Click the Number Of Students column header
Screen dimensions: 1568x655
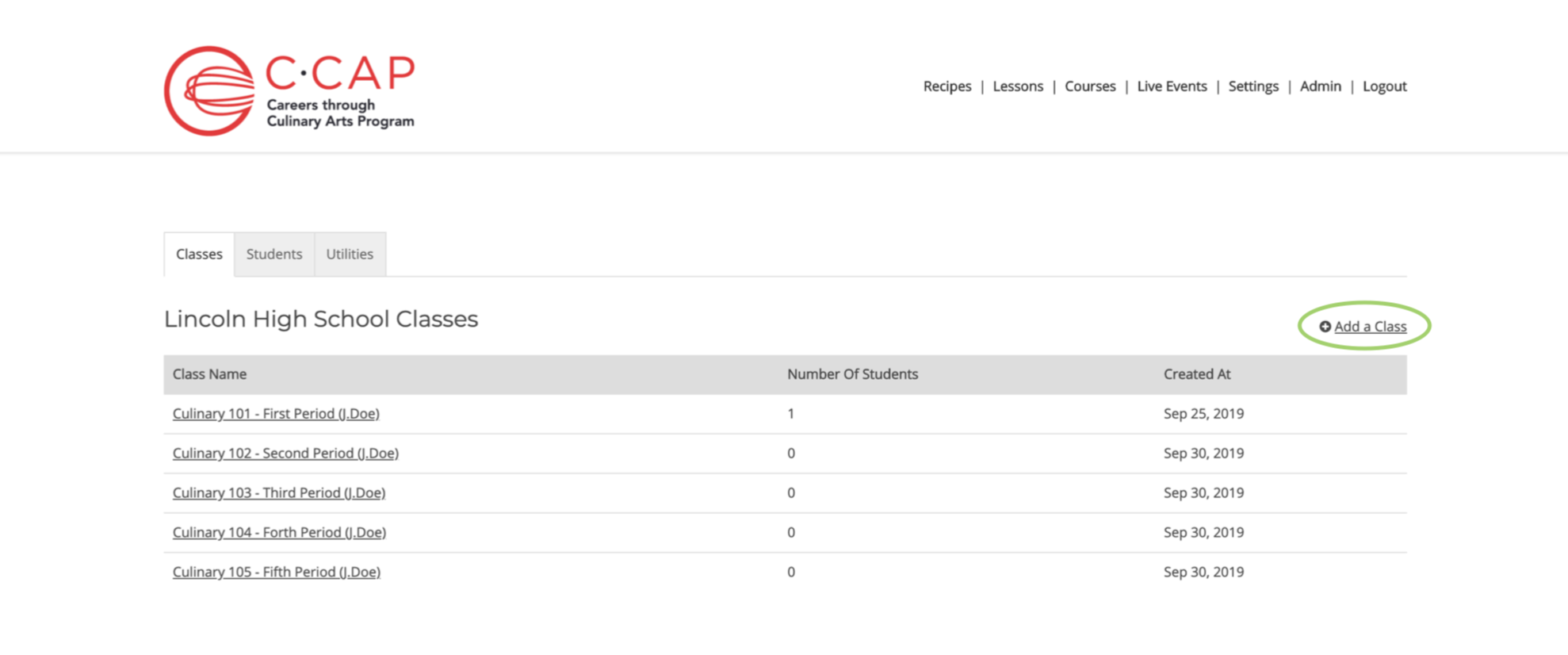click(852, 374)
